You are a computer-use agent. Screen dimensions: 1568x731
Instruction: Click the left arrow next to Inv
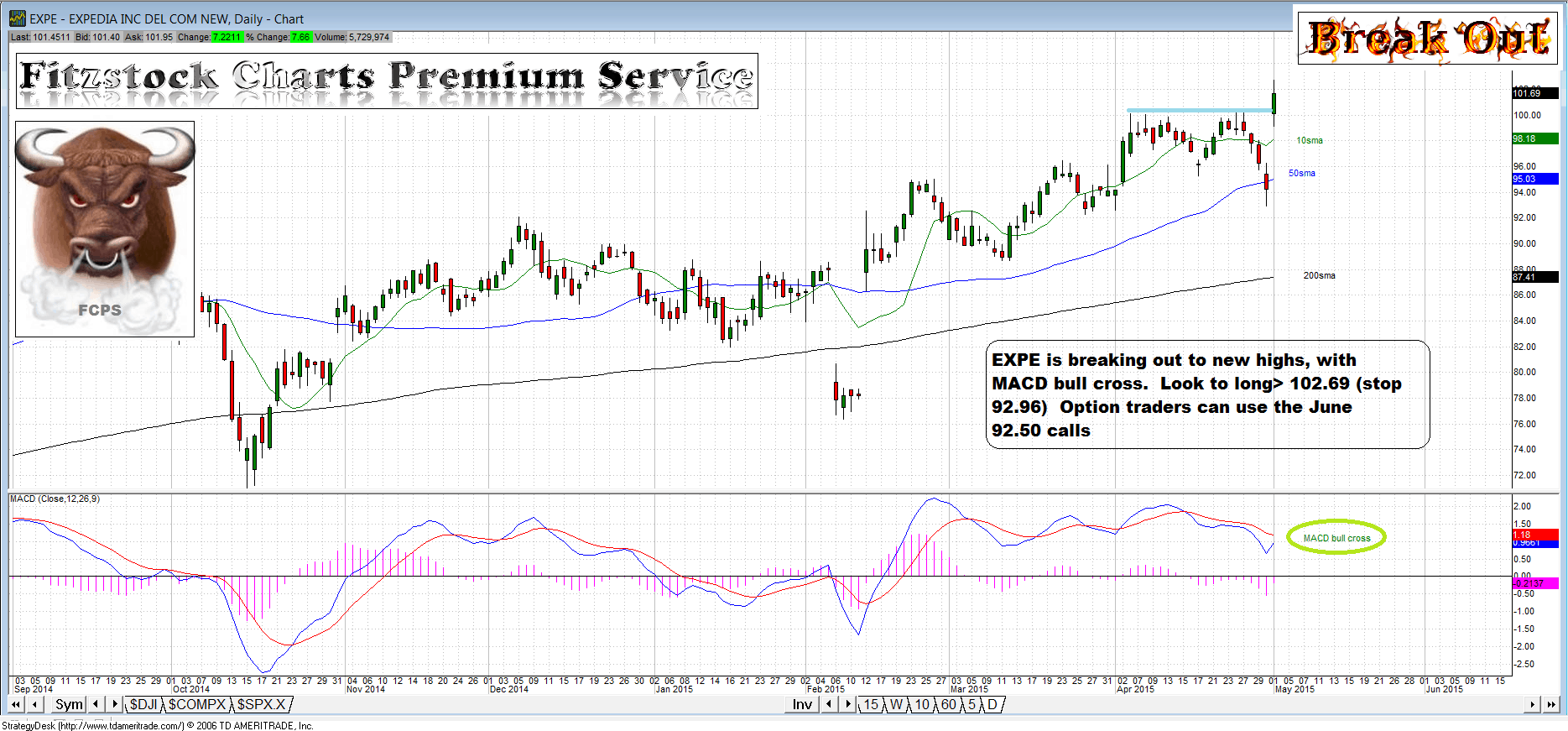830,705
